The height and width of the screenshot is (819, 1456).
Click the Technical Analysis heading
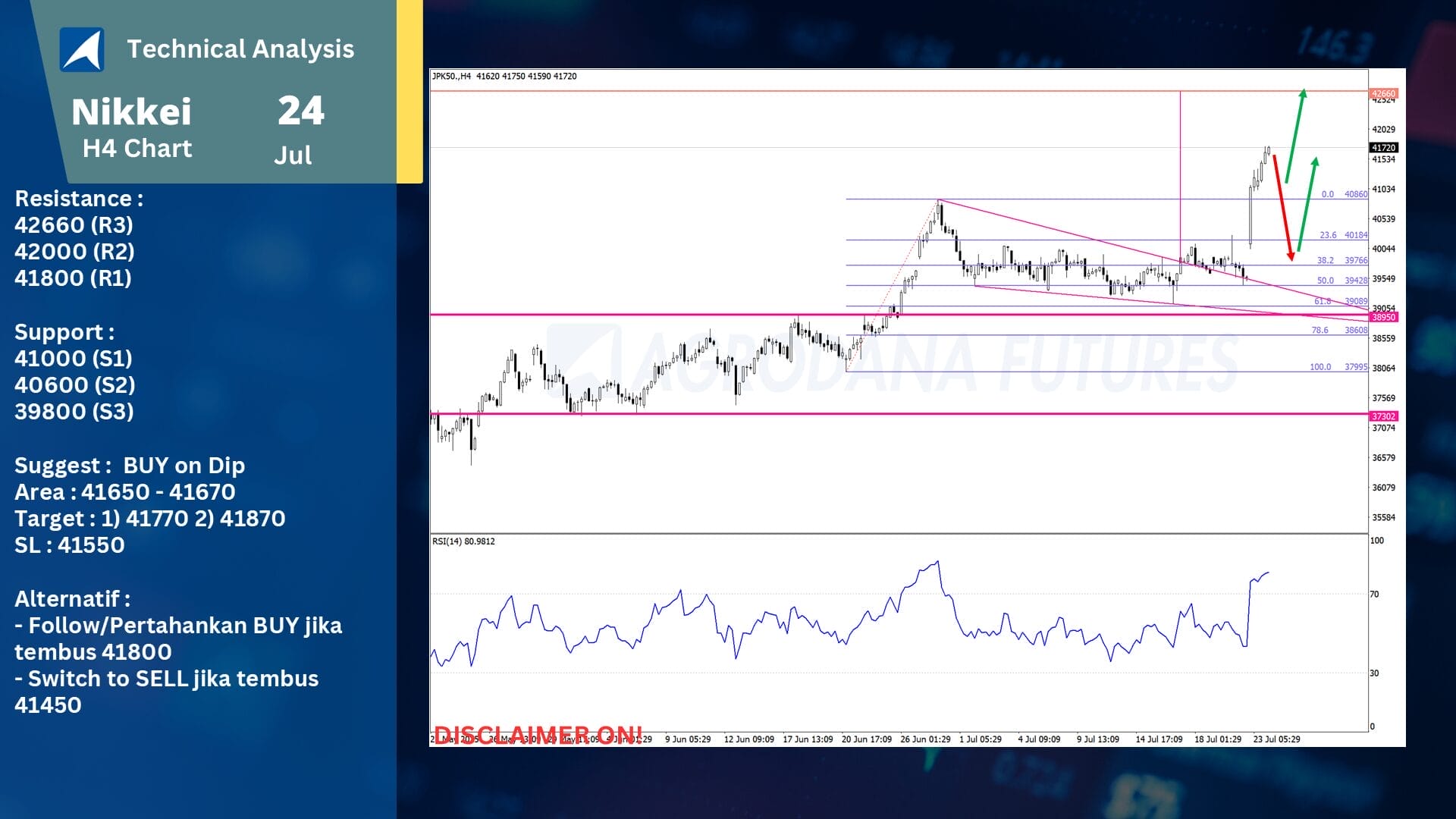[x=240, y=49]
